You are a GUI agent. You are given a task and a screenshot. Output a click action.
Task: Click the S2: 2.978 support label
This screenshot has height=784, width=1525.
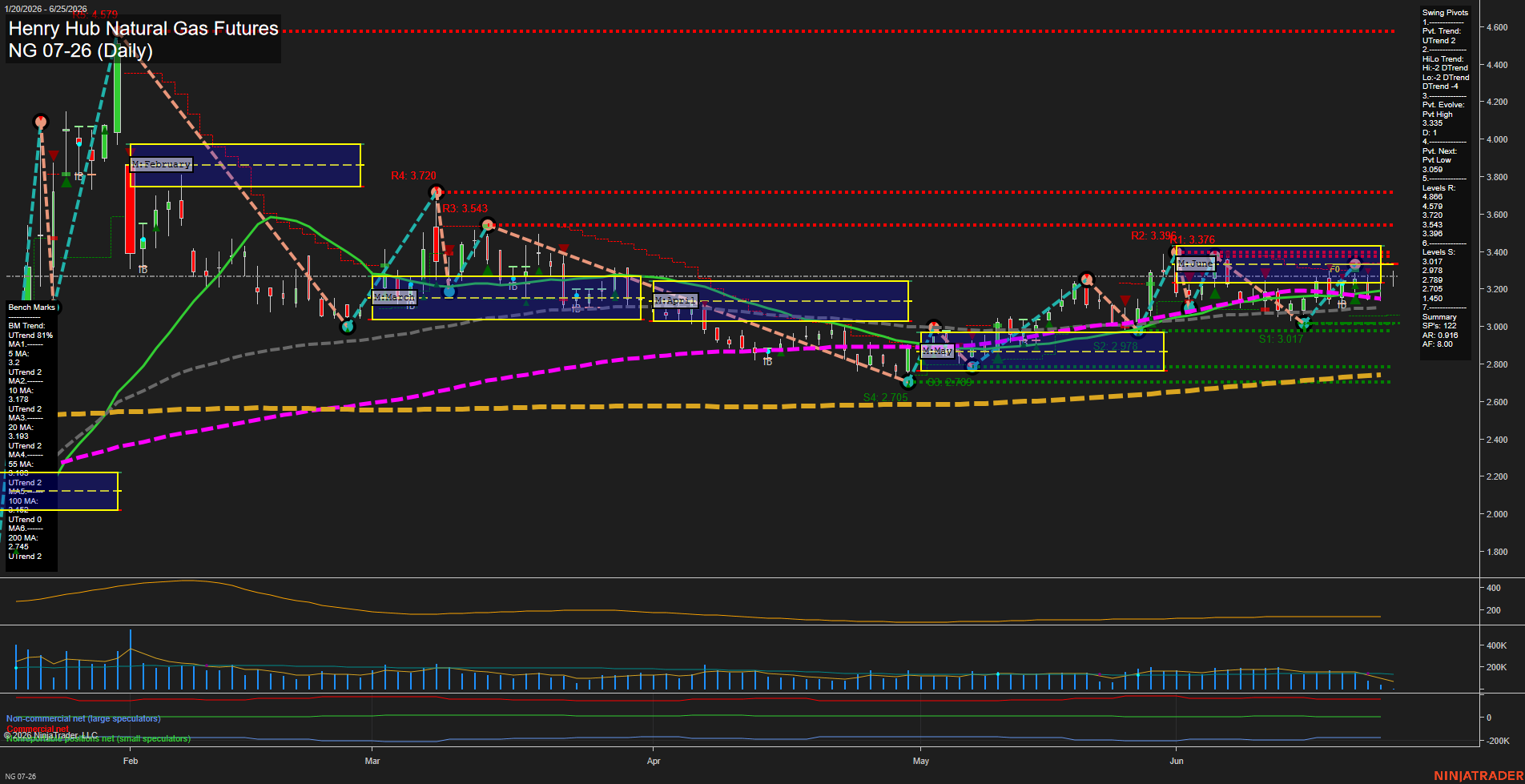(x=1116, y=347)
